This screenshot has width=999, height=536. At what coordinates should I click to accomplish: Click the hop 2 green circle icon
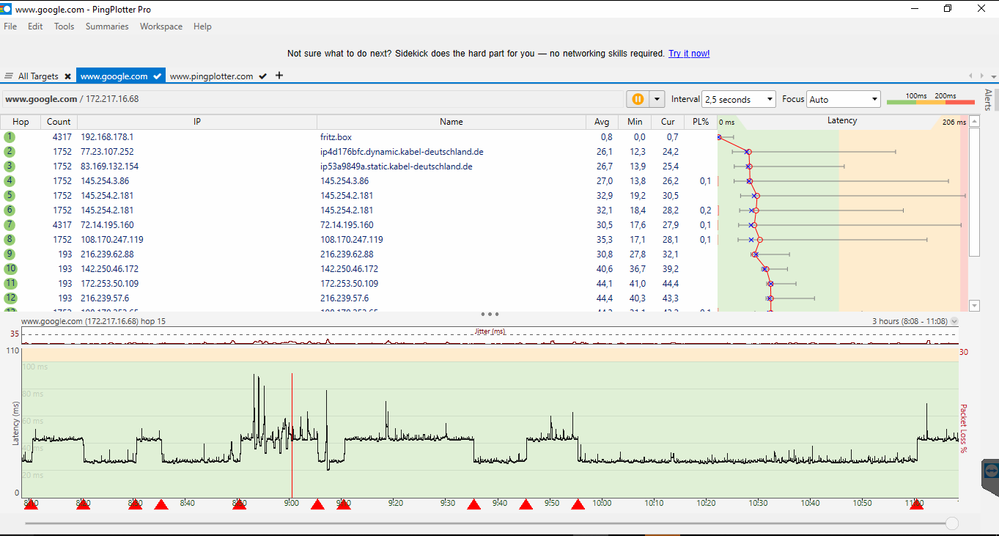tap(10, 152)
